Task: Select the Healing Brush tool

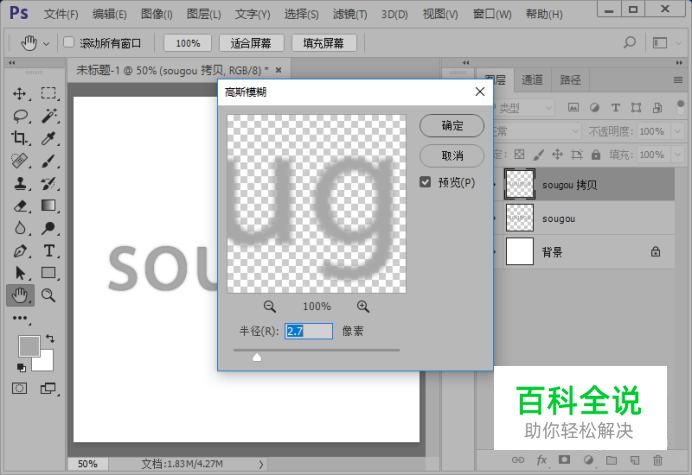Action: tap(19, 161)
